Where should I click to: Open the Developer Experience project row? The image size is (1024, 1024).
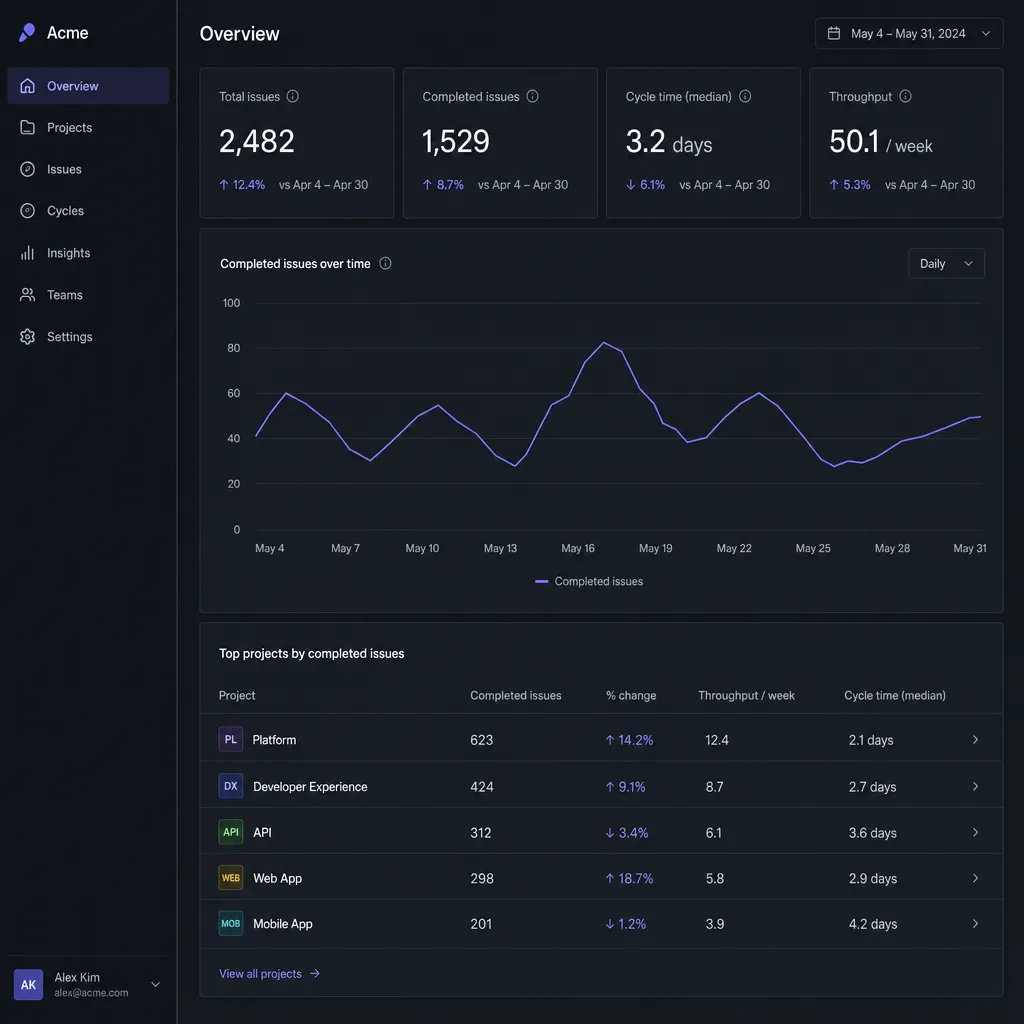tap(601, 786)
